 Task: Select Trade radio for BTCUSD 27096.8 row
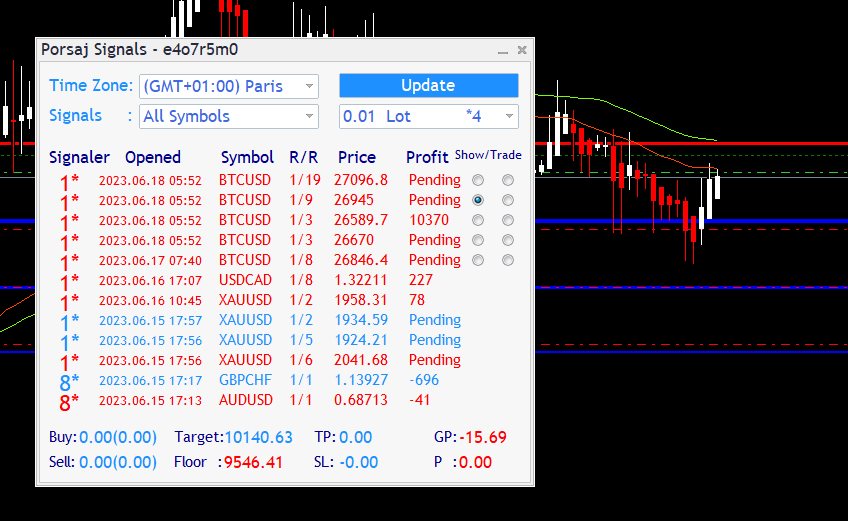(x=508, y=180)
